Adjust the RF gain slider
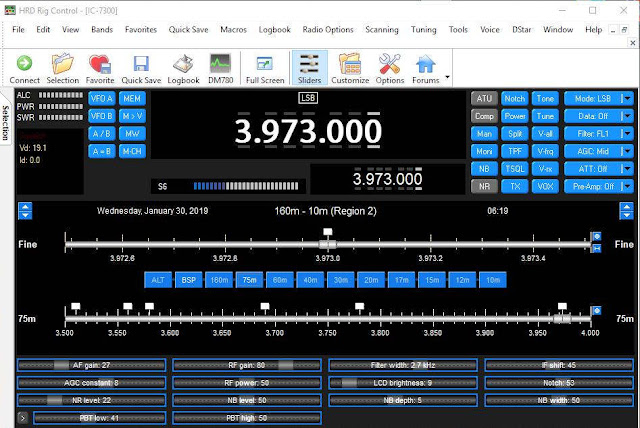This screenshot has width=640, height=428. tap(247, 365)
